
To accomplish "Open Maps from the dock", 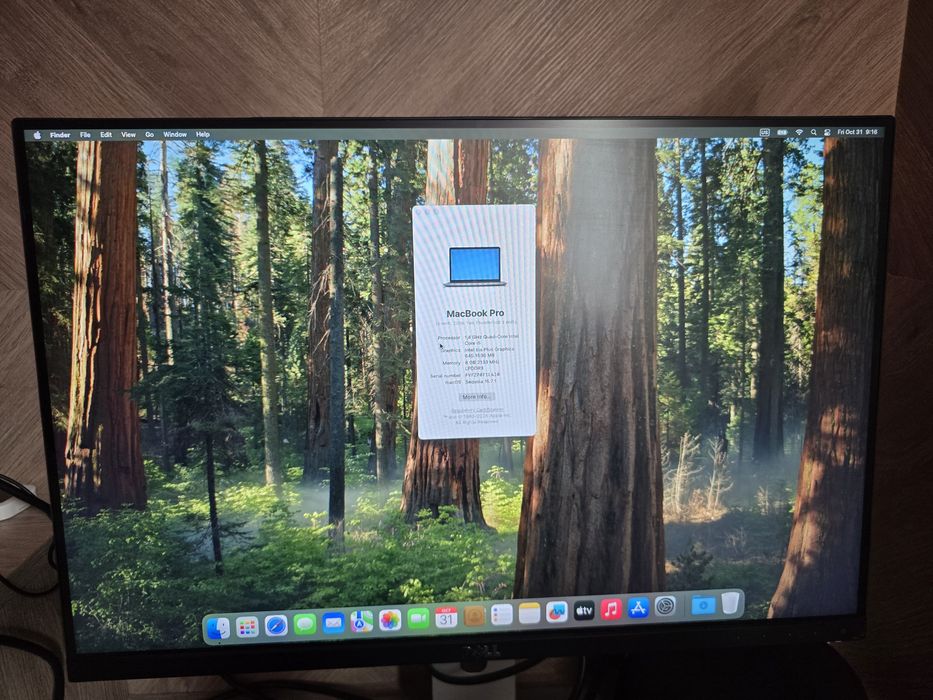I will 361,621.
